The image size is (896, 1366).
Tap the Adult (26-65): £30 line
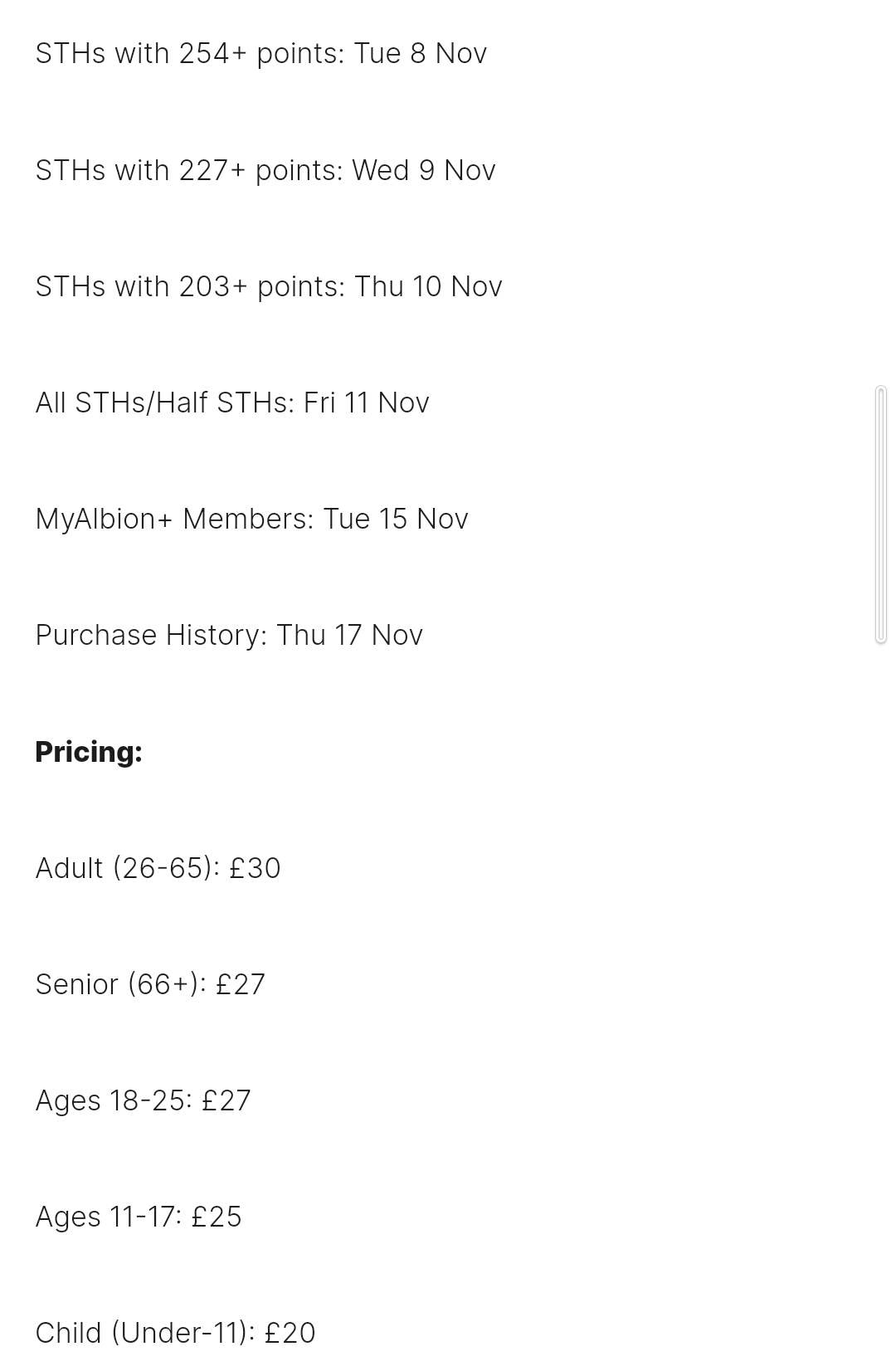click(x=158, y=868)
